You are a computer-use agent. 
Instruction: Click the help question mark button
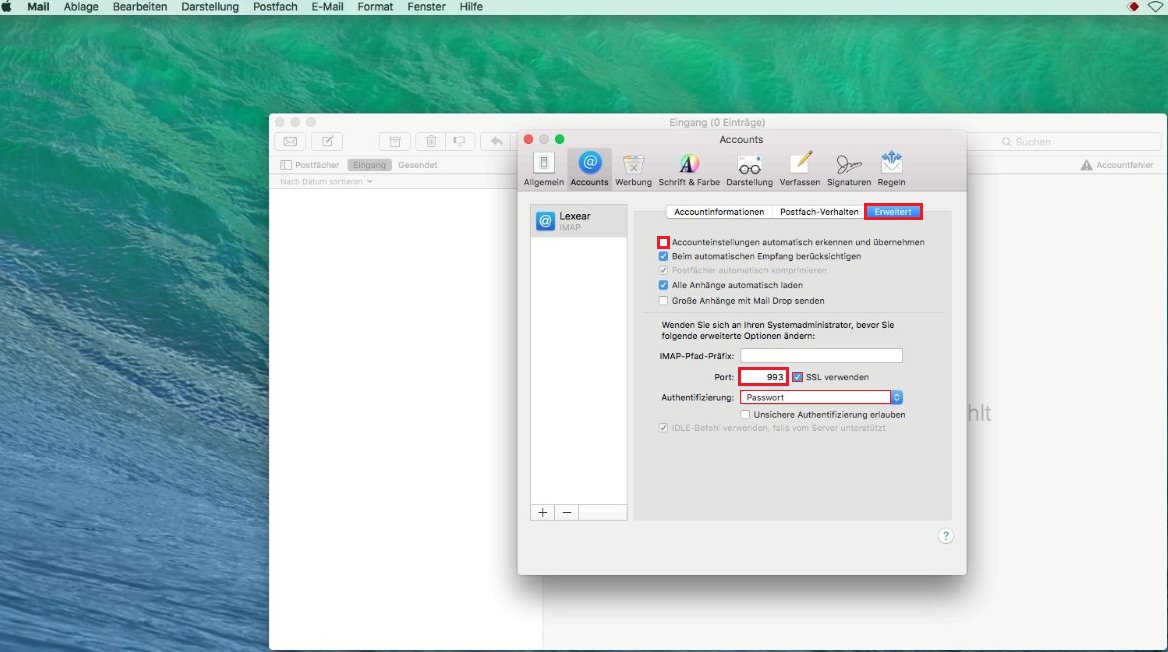point(945,536)
